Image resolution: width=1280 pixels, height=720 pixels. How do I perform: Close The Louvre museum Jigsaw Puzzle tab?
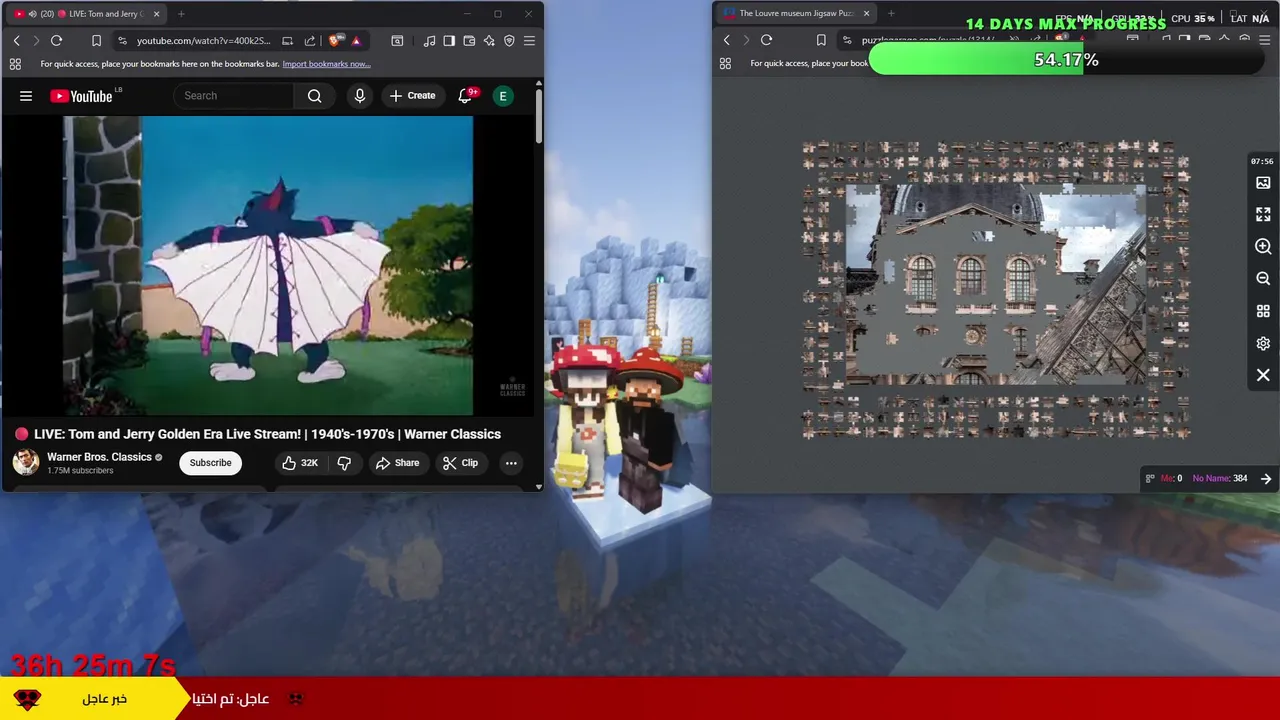click(866, 14)
